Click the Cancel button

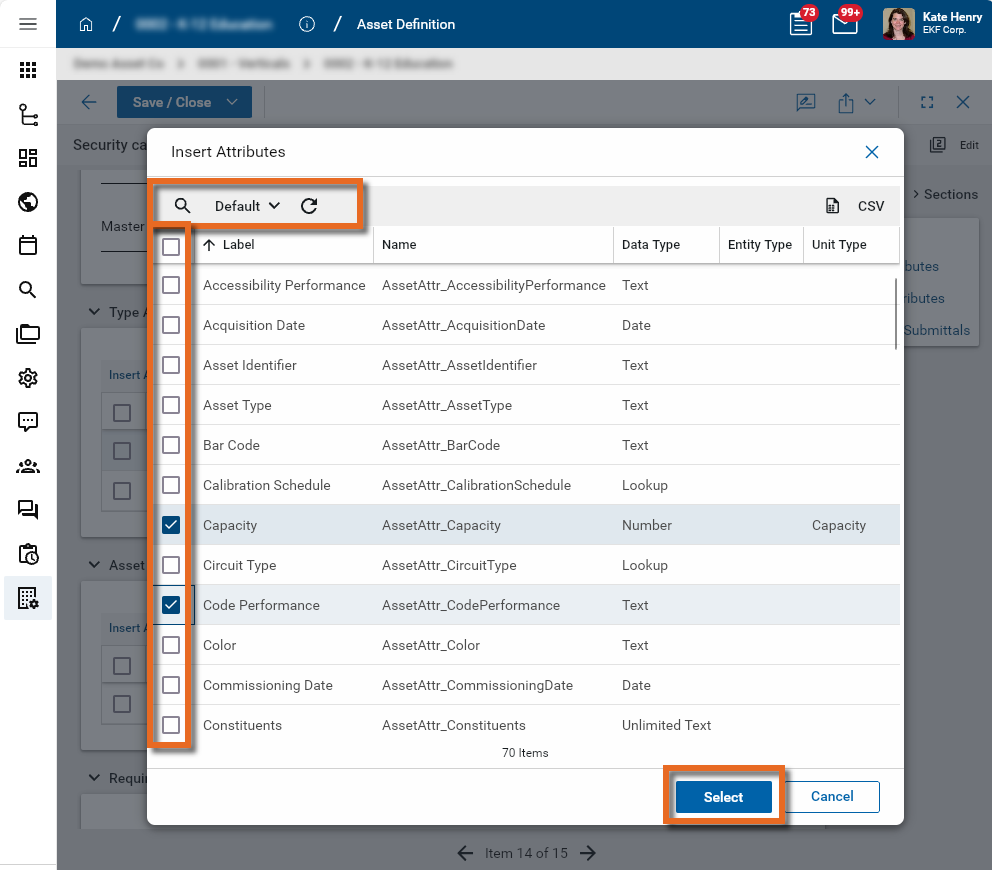[832, 797]
